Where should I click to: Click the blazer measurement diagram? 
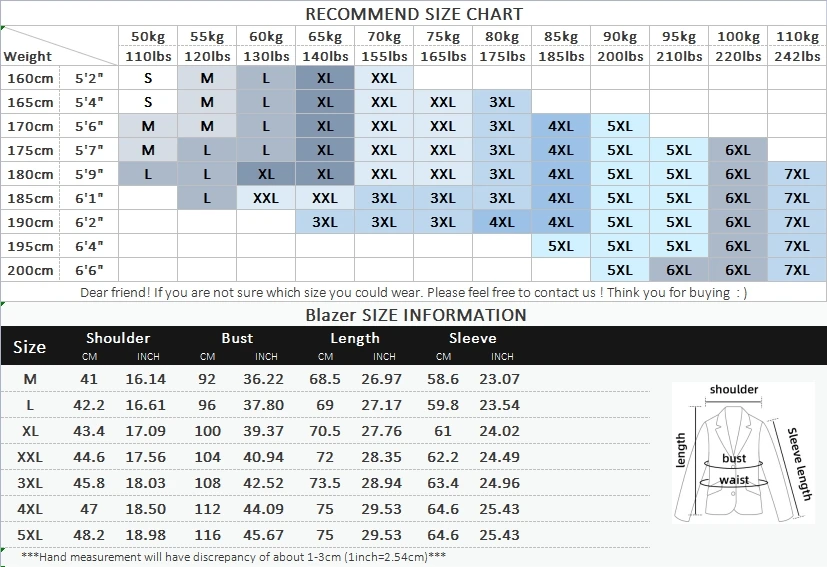[743, 453]
